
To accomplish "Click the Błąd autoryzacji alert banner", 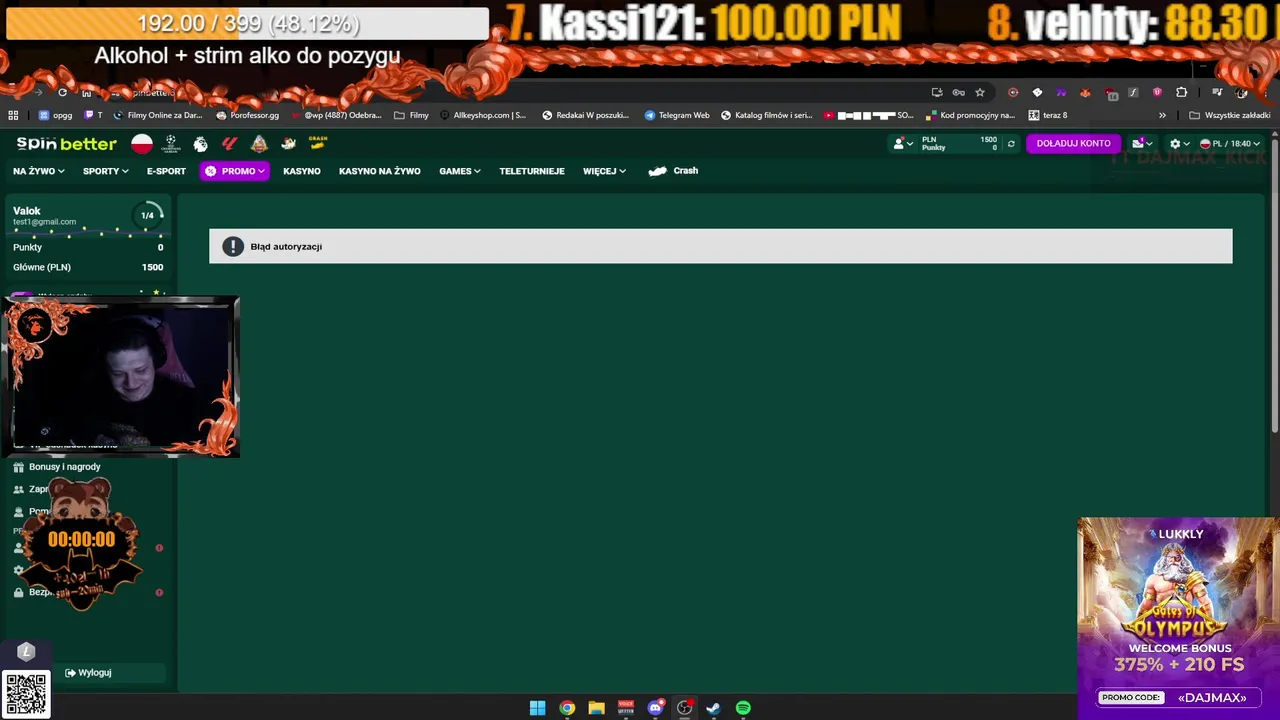I will point(720,246).
